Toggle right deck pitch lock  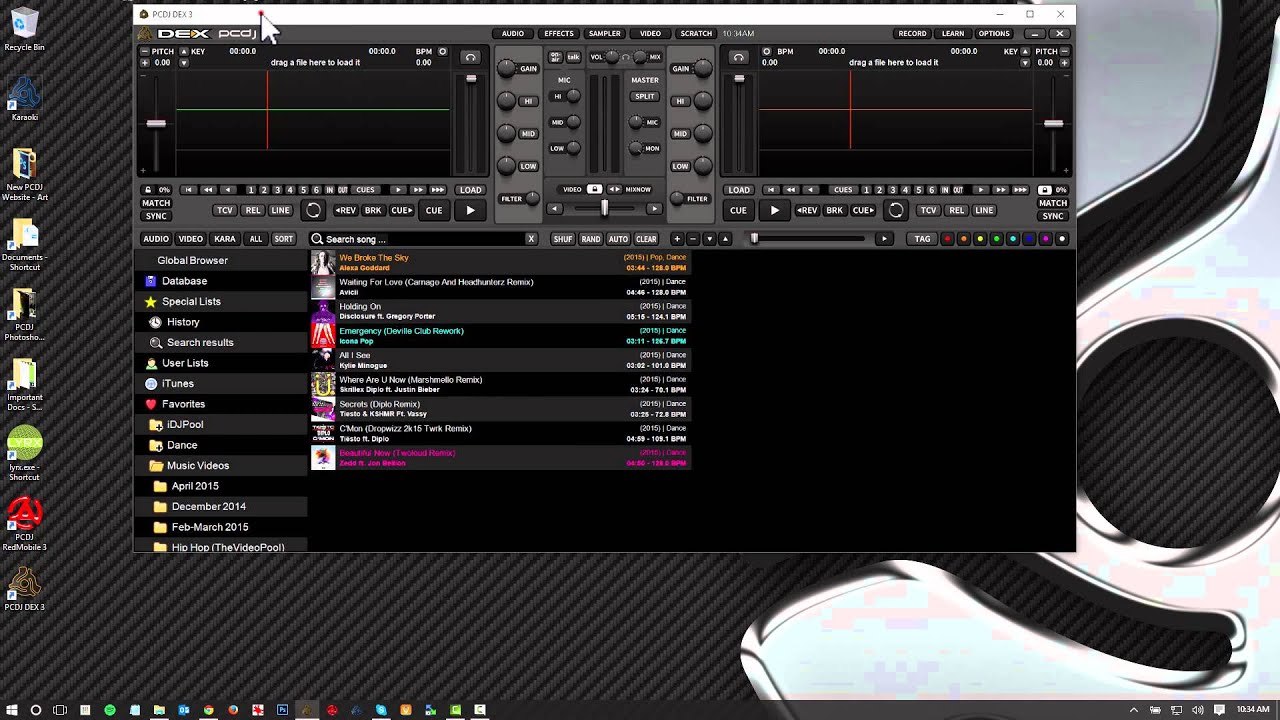click(x=1045, y=190)
